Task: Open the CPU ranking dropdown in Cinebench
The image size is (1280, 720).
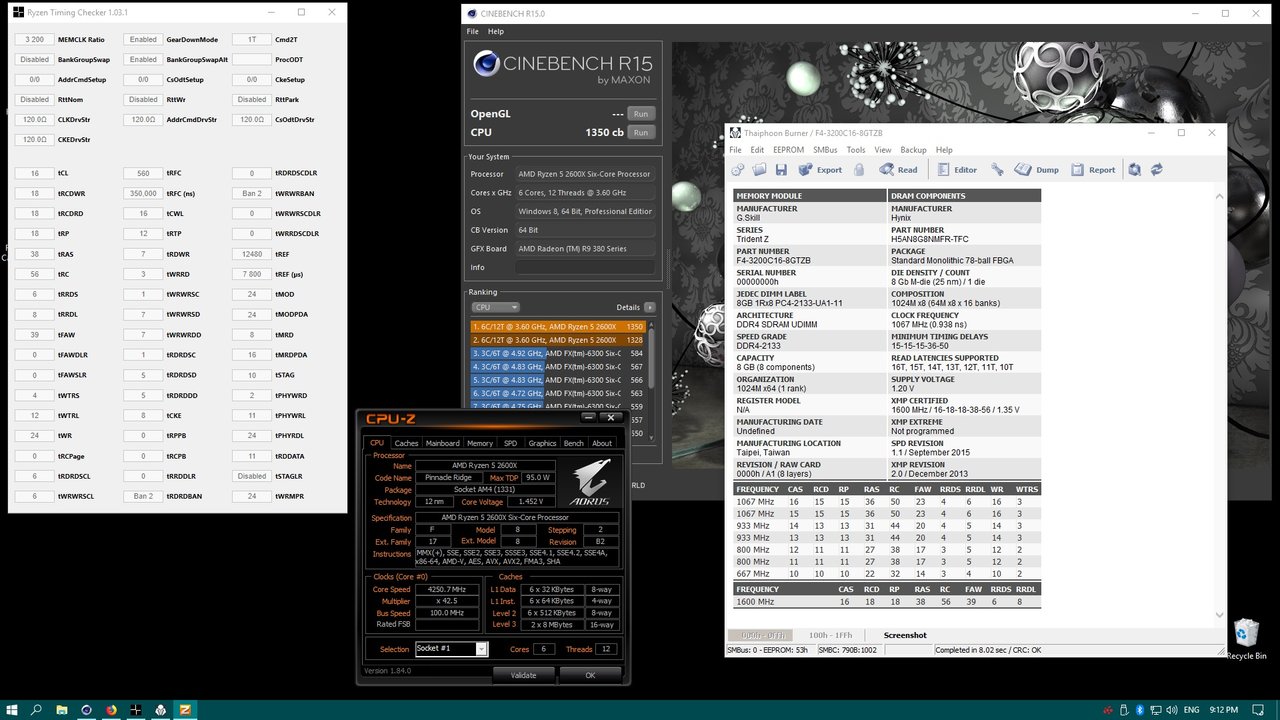Action: [496, 307]
